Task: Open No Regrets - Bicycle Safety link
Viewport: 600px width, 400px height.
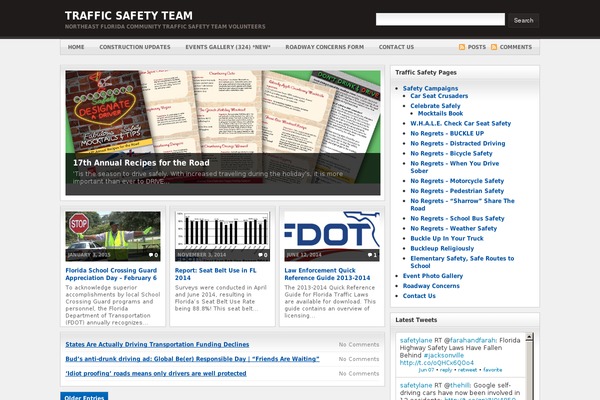Action: pos(451,153)
